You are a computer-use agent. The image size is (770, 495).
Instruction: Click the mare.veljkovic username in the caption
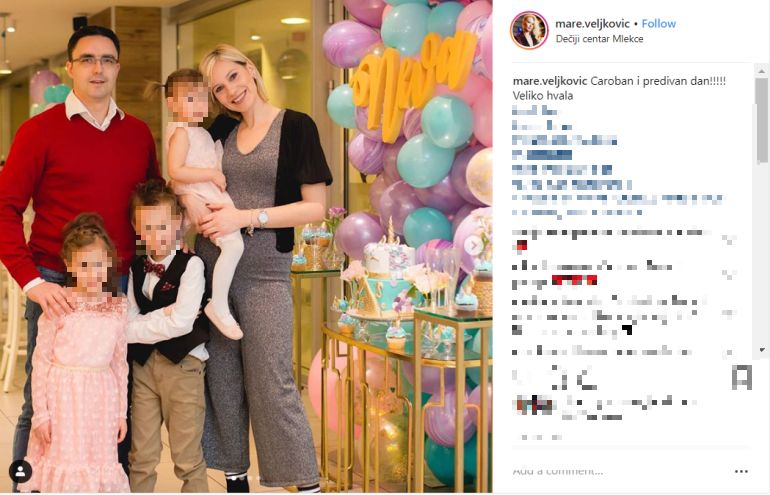550,82
